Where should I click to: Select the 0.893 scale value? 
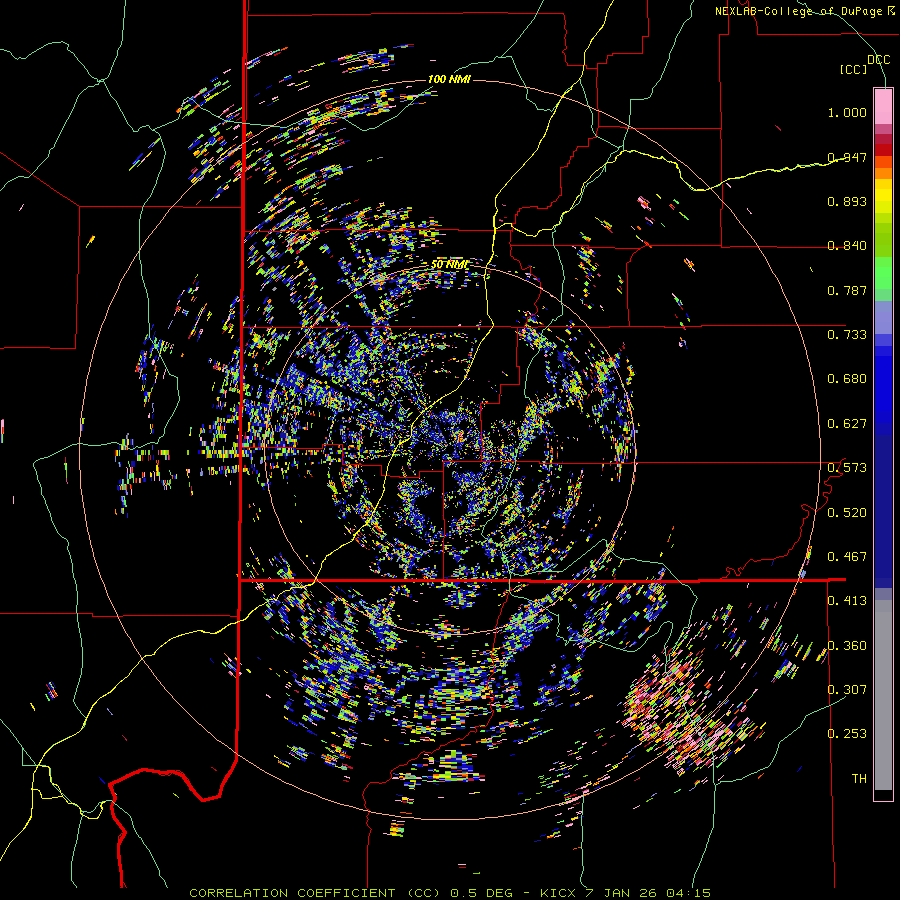point(847,201)
